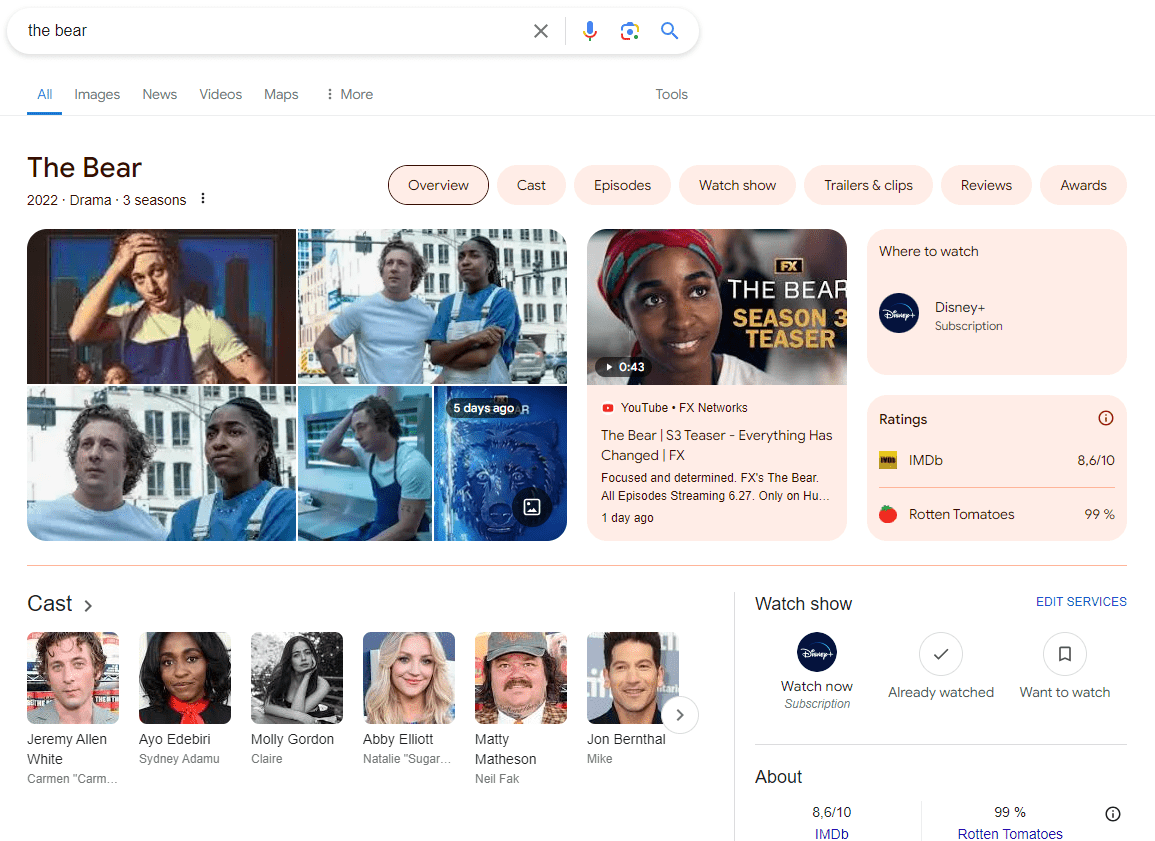Open Ayo Edebiri's cast photo
Image resolution: width=1155 pixels, height=841 pixels.
click(x=185, y=678)
